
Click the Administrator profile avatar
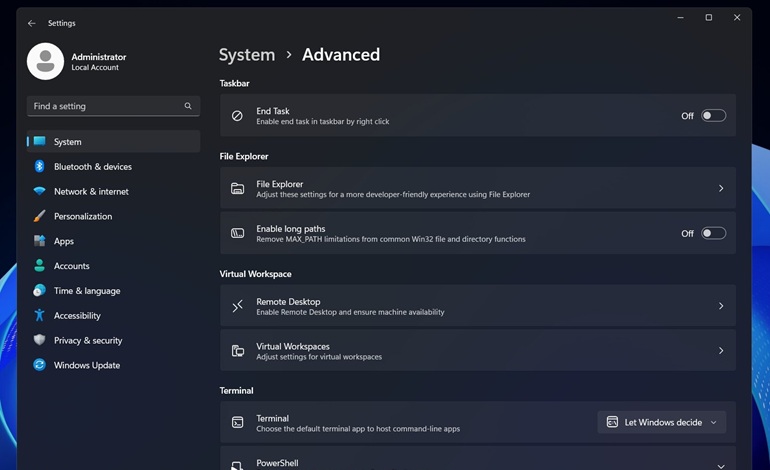pyautogui.click(x=45, y=61)
